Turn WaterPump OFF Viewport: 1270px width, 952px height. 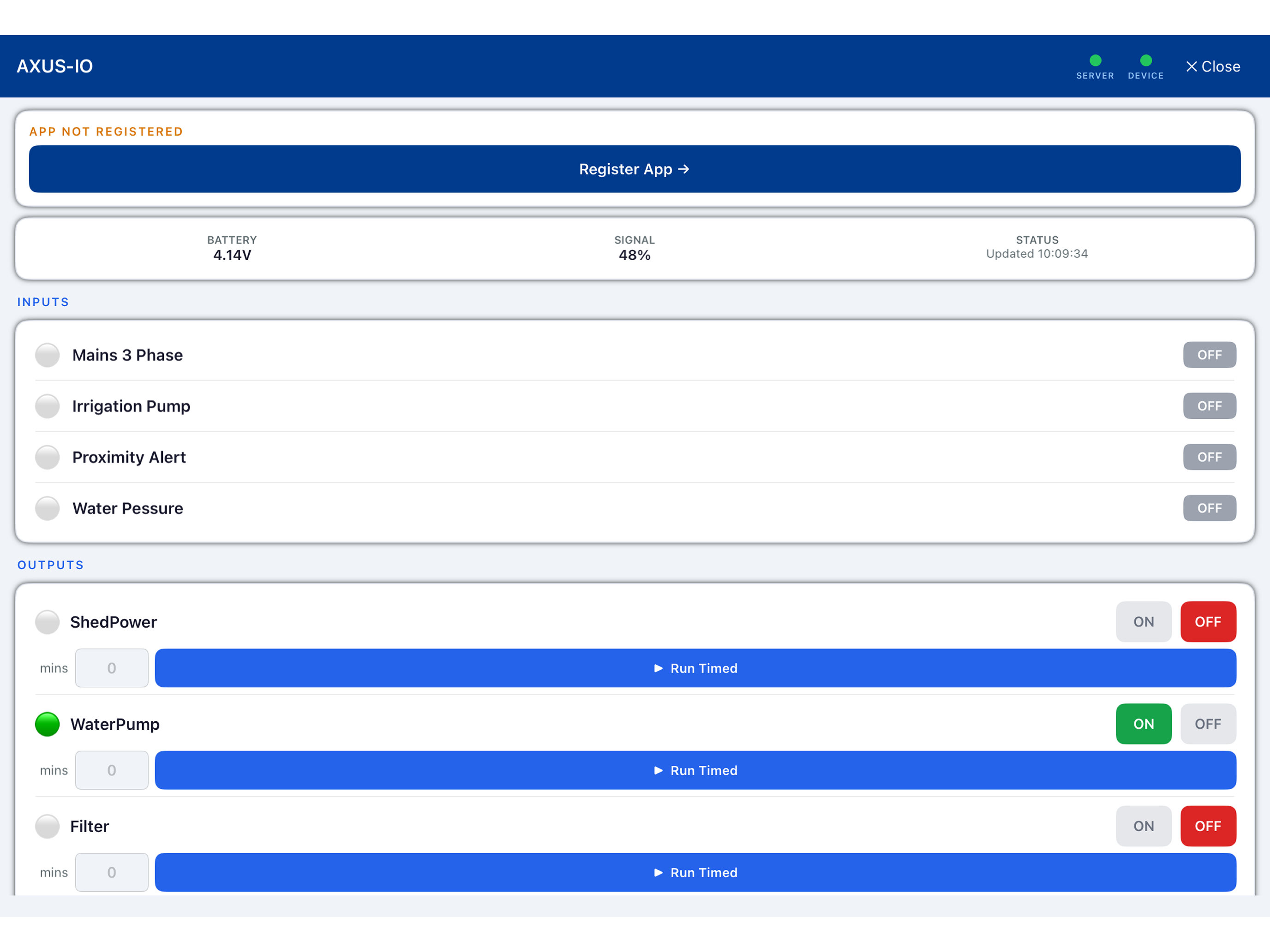point(1208,724)
